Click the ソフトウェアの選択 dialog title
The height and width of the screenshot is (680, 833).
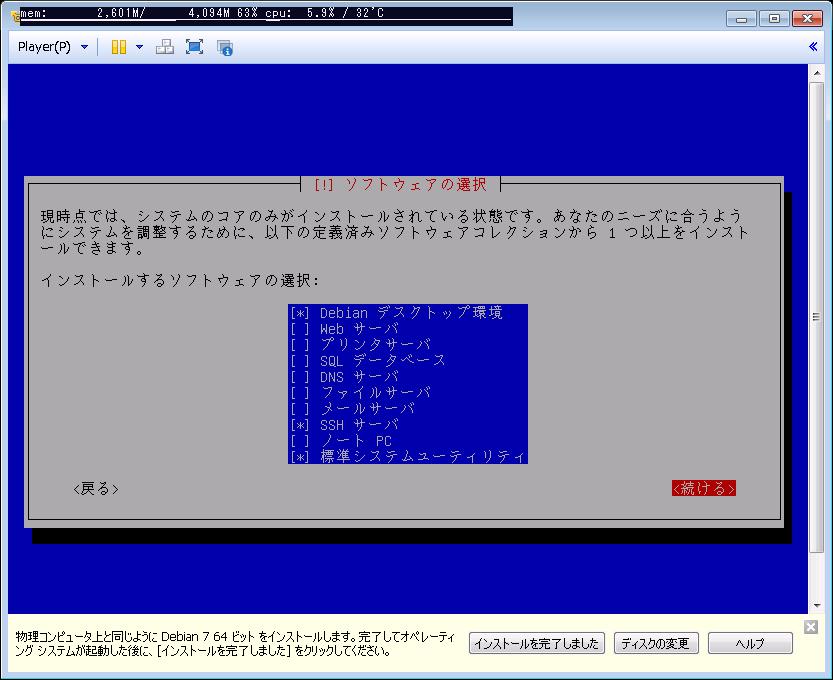400,184
